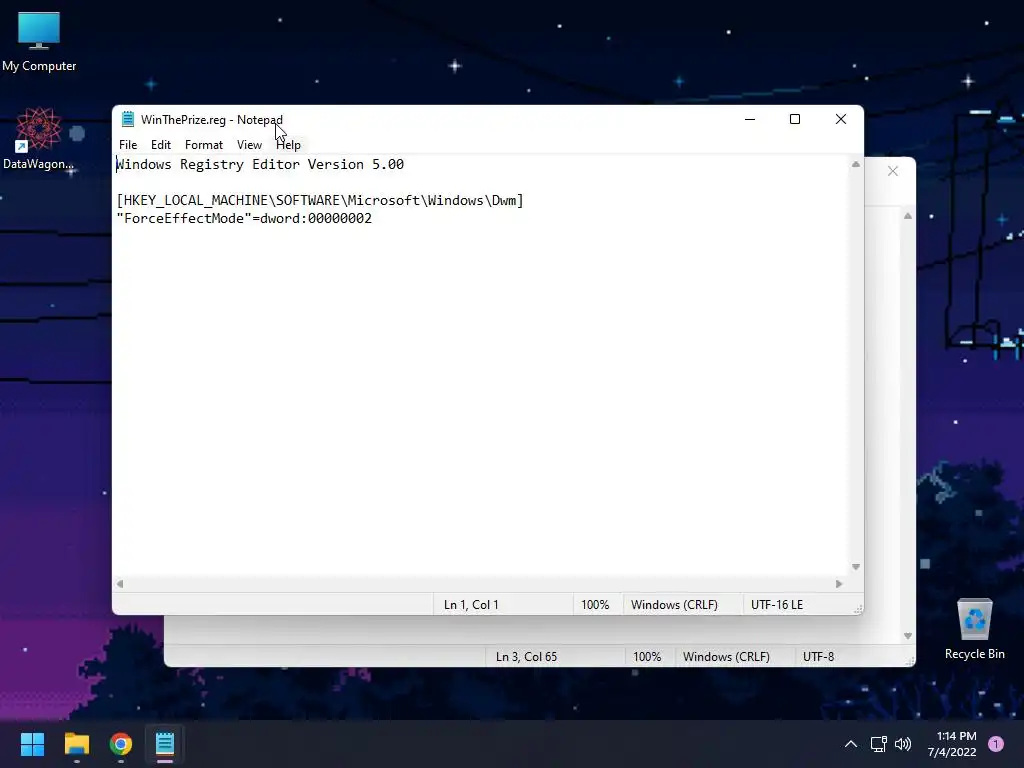Launch Google Chrome from taskbar

121,744
